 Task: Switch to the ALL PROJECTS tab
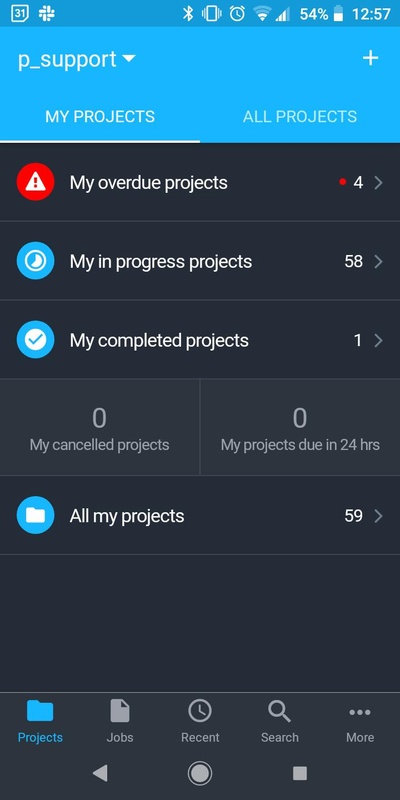pyautogui.click(x=300, y=116)
